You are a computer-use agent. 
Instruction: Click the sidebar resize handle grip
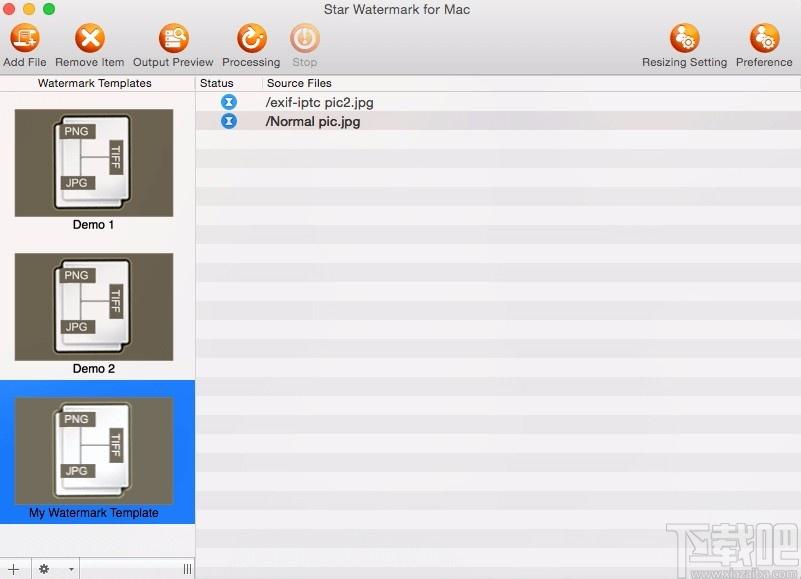187,569
